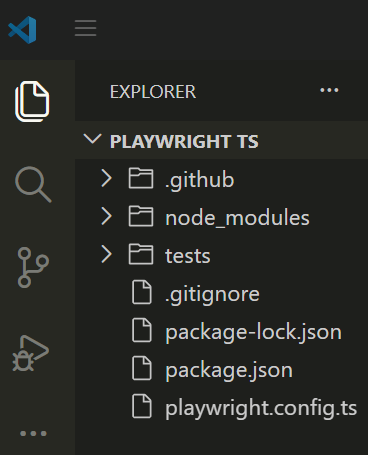Click the package.json file icon
Image resolution: width=368 pixels, height=455 pixels.
click(142, 368)
